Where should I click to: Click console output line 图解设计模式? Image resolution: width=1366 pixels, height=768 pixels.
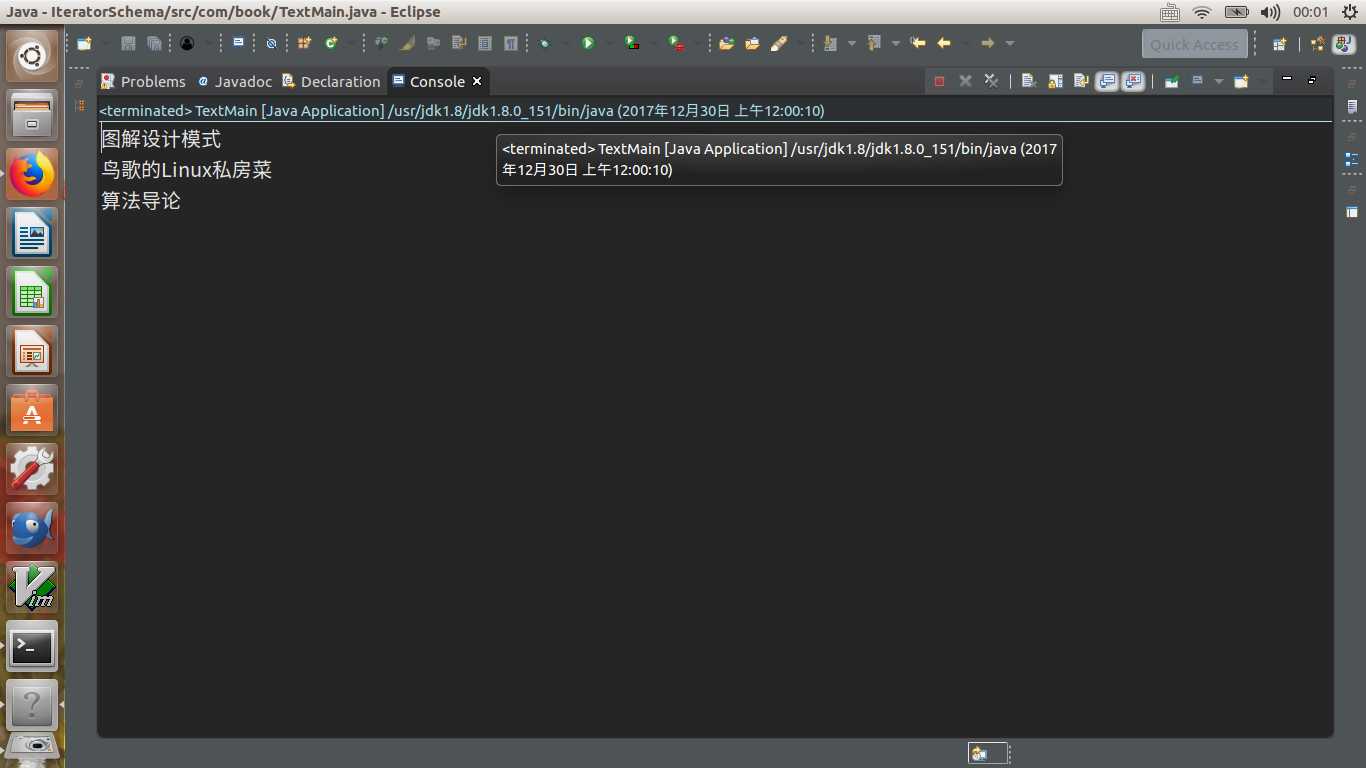pos(161,139)
